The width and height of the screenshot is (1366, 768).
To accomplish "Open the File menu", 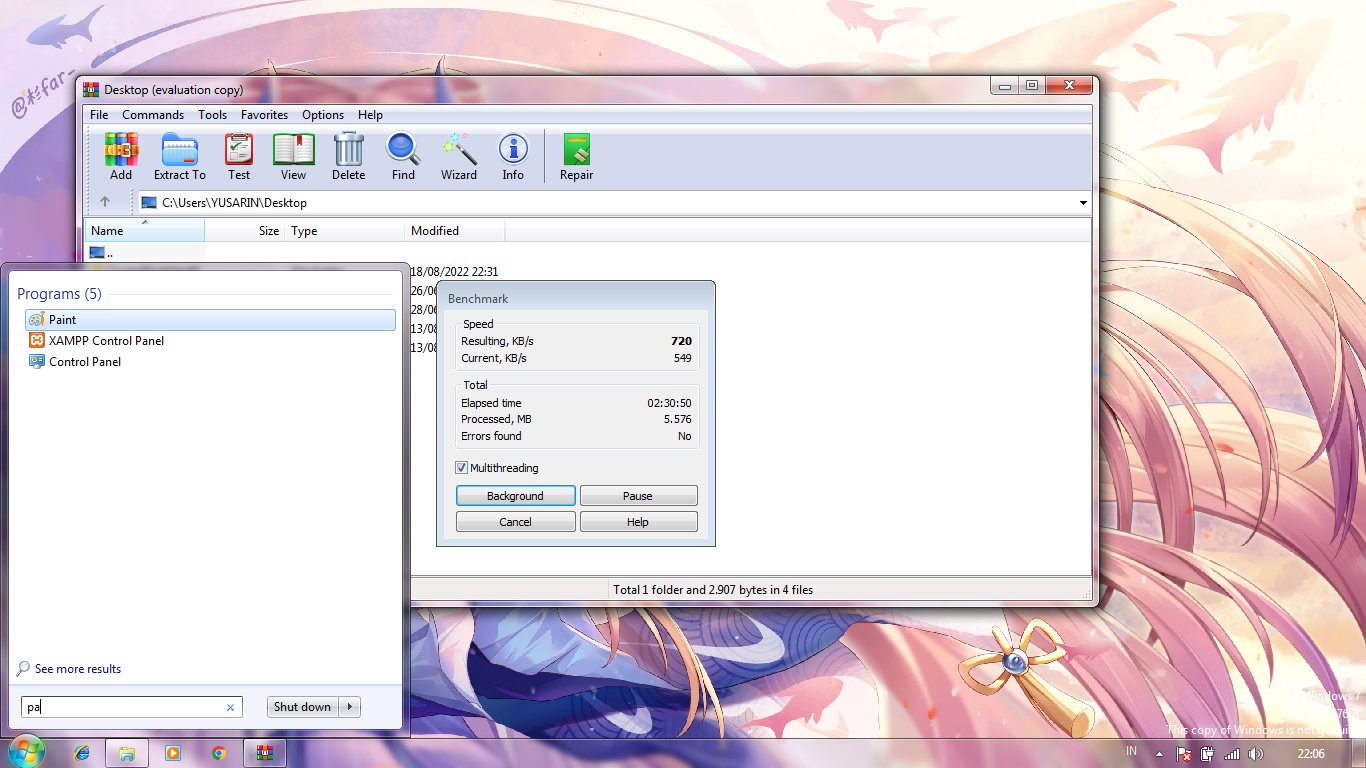I will point(99,115).
